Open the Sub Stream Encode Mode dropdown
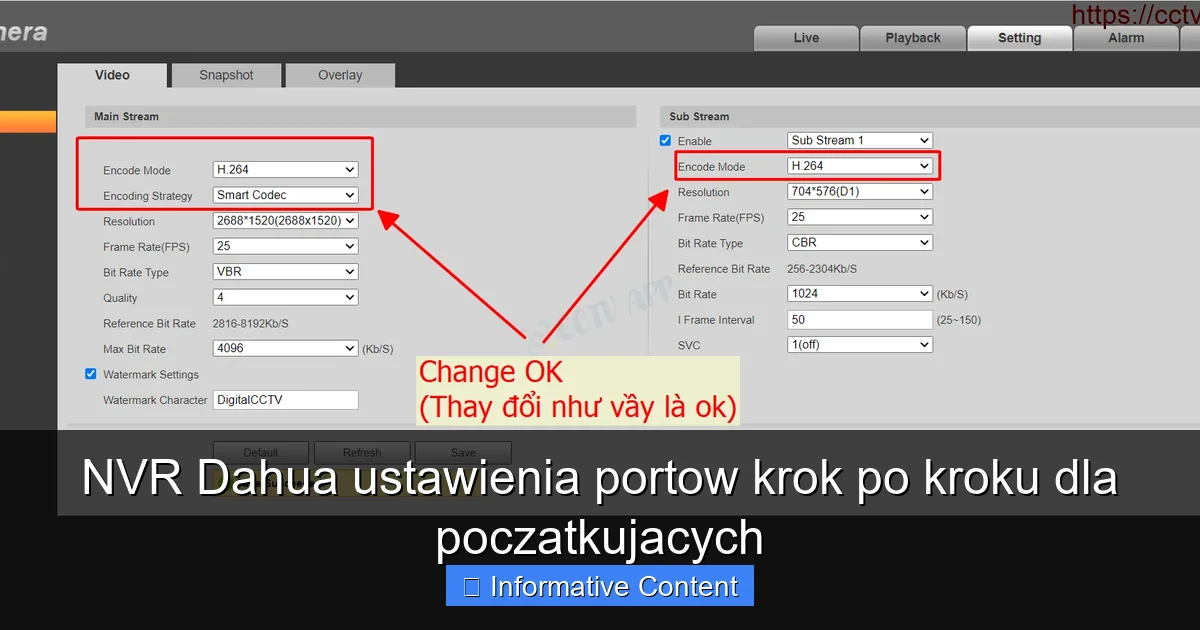This screenshot has height=630, width=1200. [858, 166]
